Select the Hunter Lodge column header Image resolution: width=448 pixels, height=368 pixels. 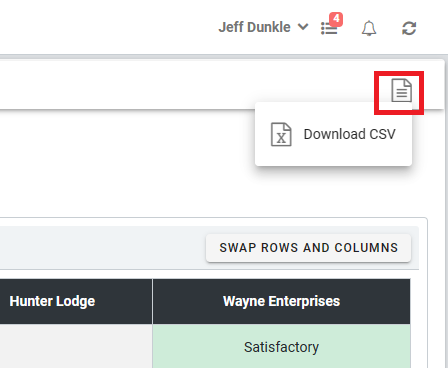tap(52, 301)
